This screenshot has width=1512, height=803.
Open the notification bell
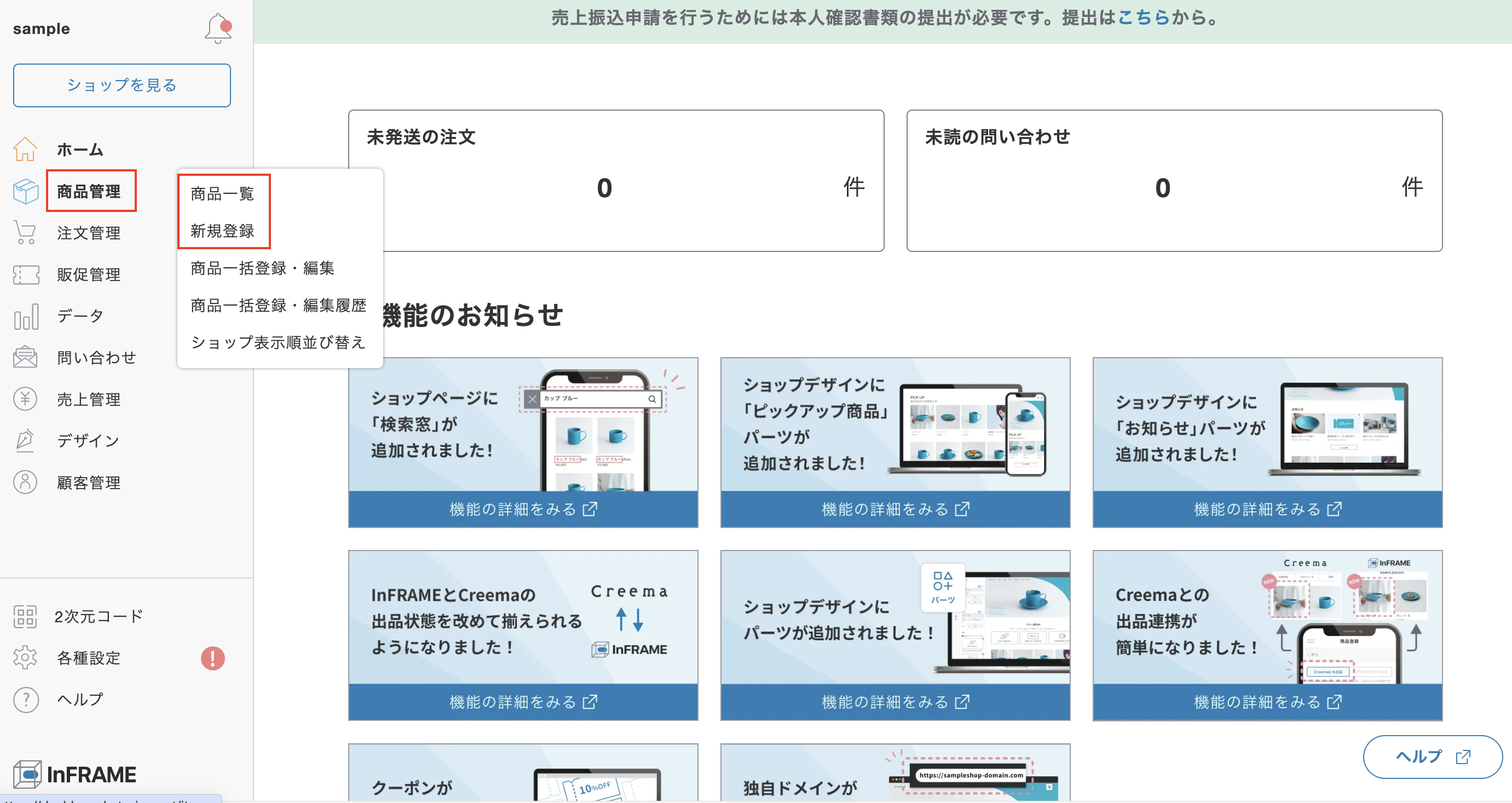click(x=218, y=28)
